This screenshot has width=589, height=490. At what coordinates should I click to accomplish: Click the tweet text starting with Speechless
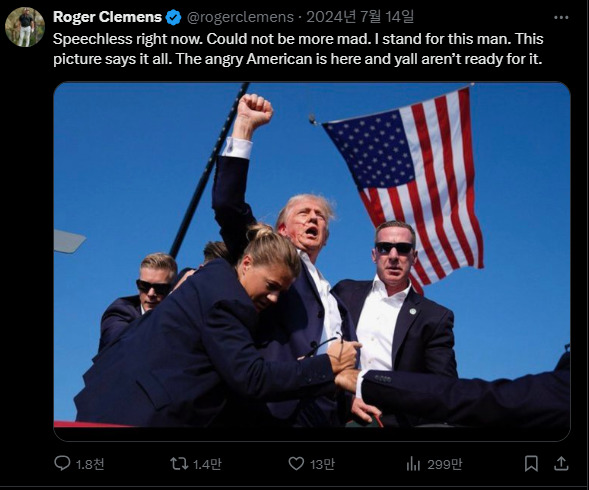(x=298, y=49)
